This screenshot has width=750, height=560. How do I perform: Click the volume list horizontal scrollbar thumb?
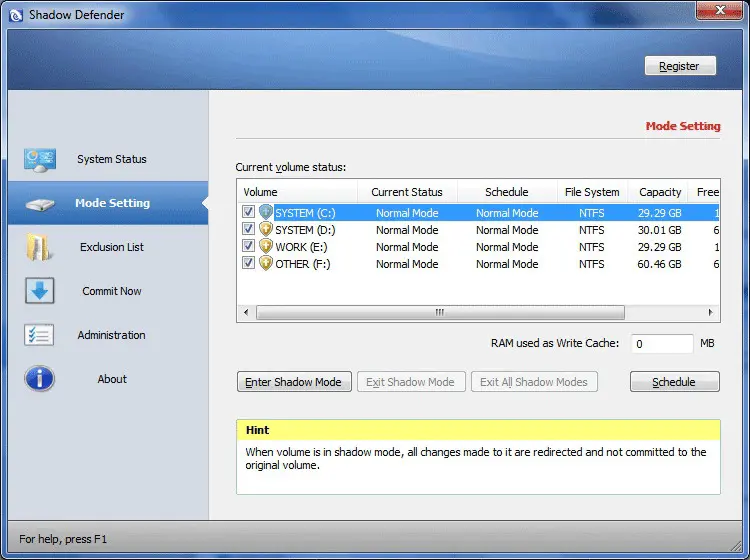[x=440, y=312]
